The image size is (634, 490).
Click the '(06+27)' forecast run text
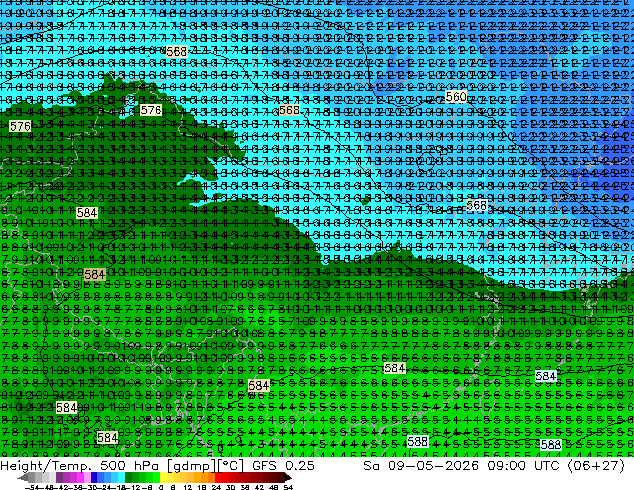point(596,466)
